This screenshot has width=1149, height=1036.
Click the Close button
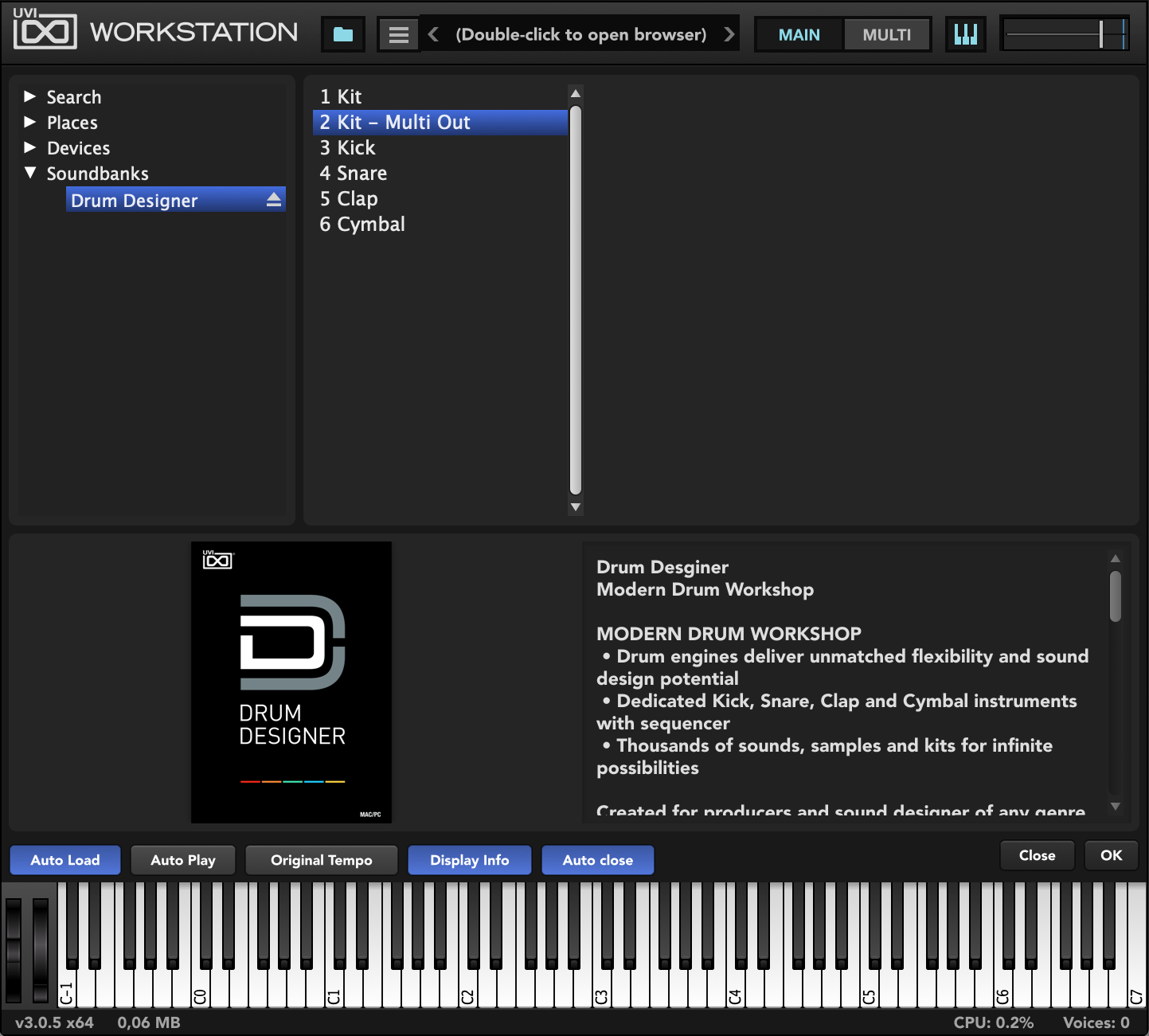tap(1038, 855)
